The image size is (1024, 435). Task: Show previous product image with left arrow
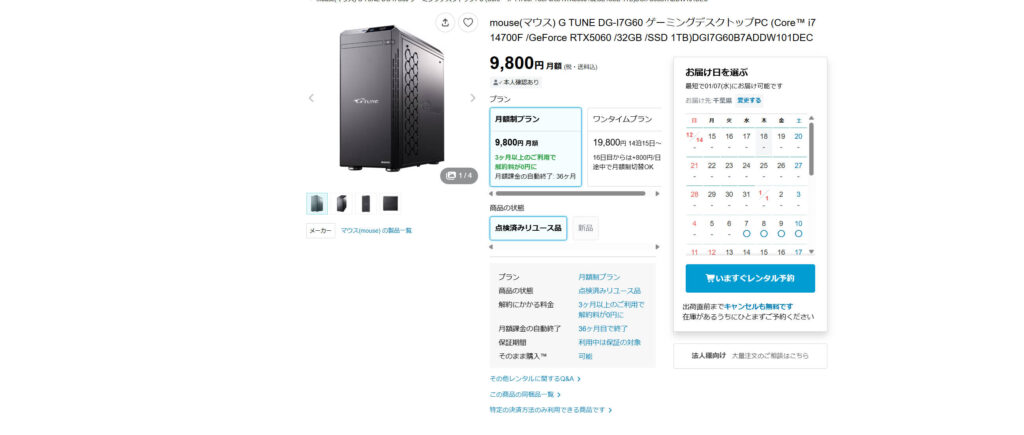coord(311,98)
